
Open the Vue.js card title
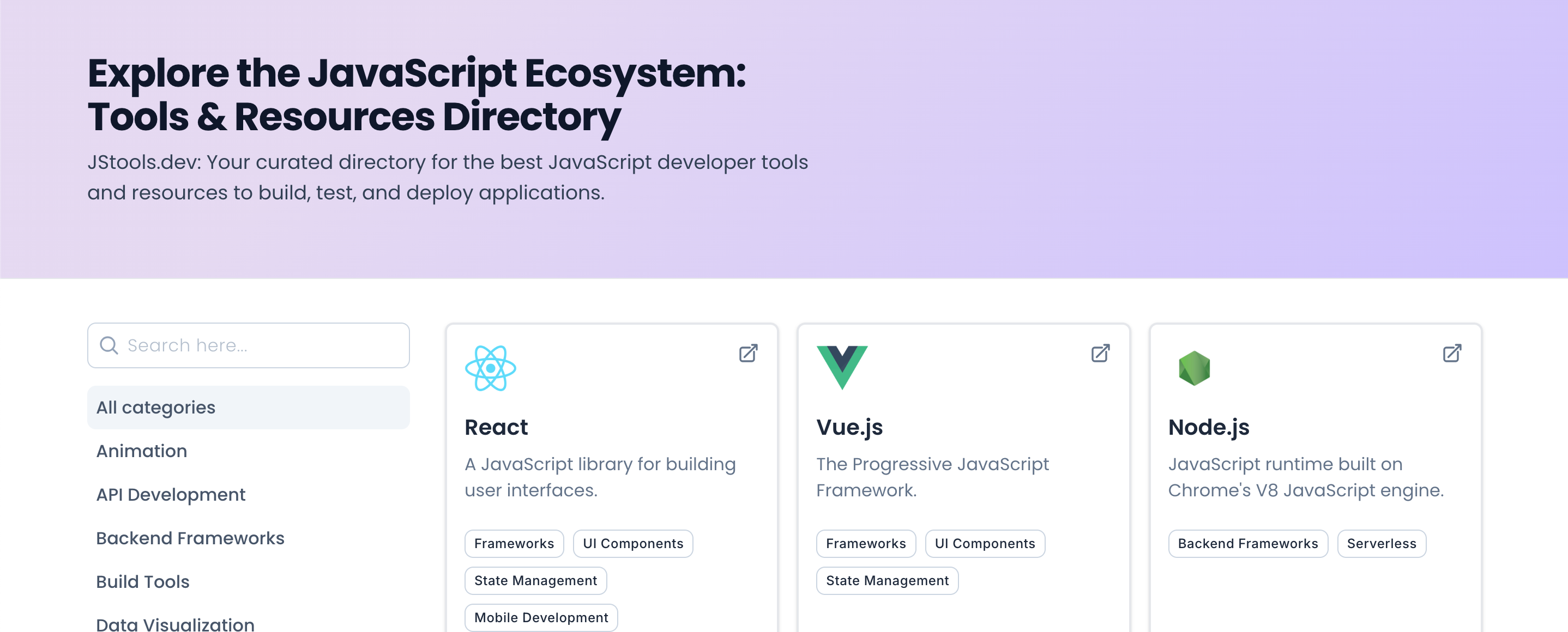pyautogui.click(x=849, y=428)
